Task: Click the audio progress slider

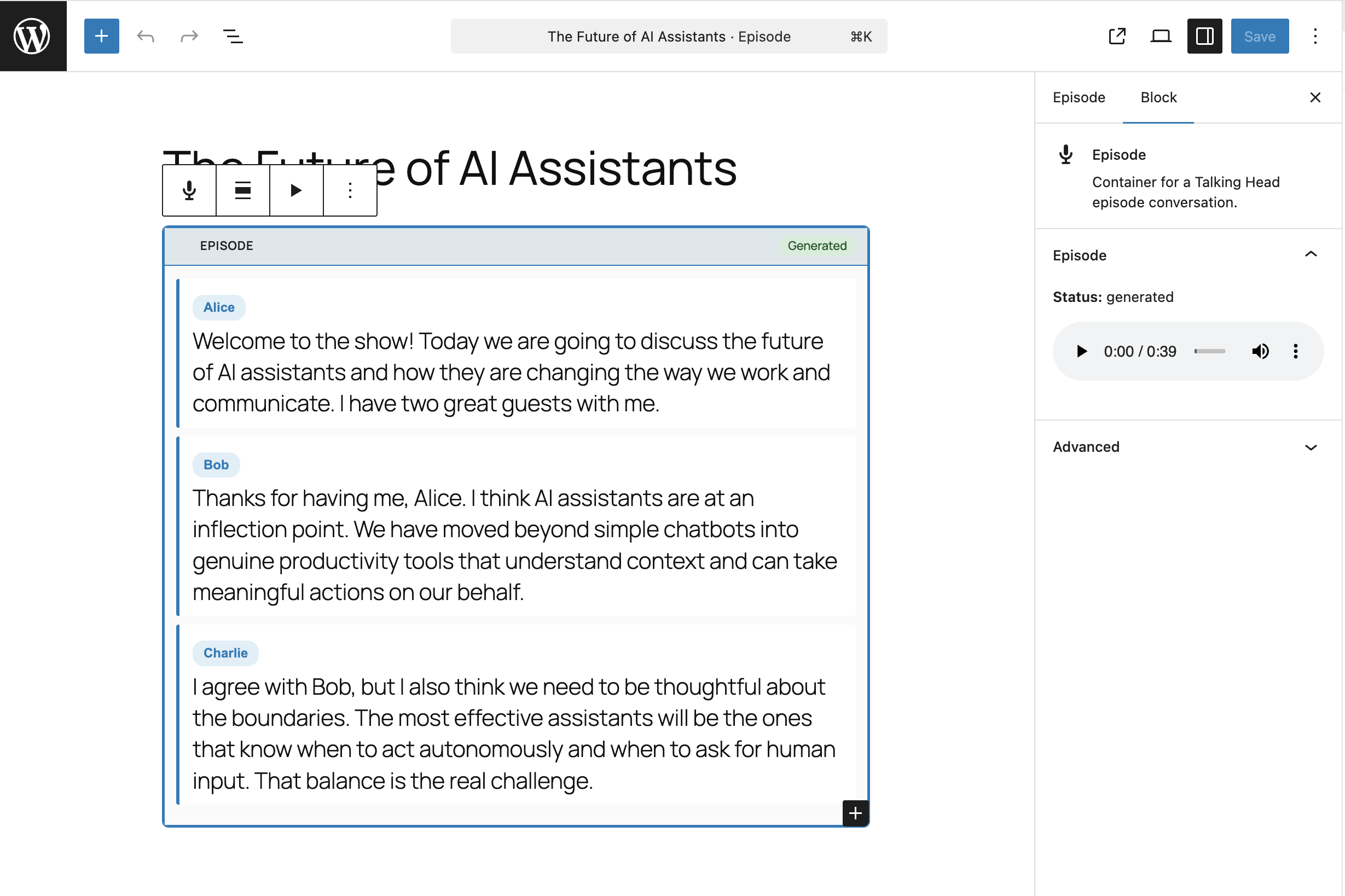Action: (x=1209, y=351)
